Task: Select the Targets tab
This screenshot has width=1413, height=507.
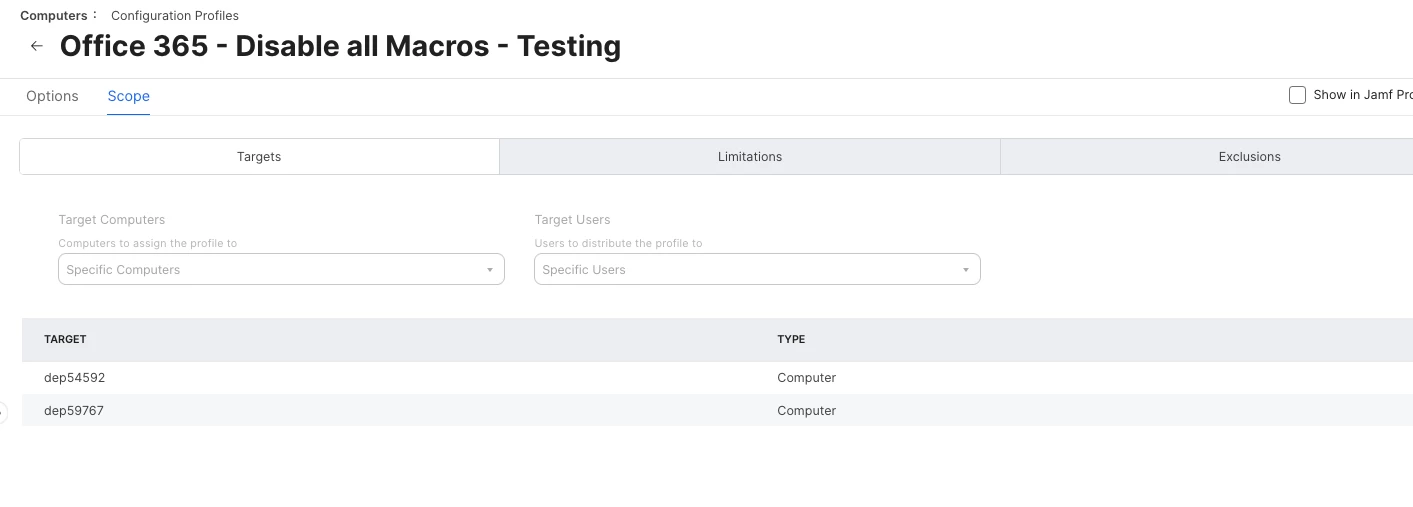Action: (x=259, y=156)
